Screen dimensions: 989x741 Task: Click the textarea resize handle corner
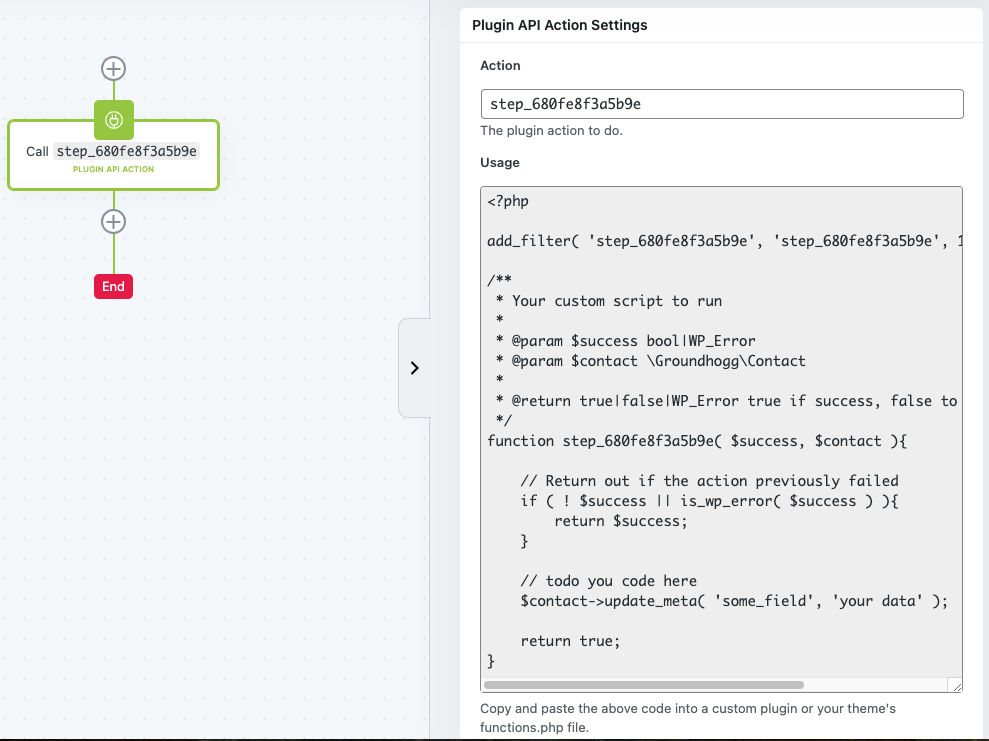956,686
